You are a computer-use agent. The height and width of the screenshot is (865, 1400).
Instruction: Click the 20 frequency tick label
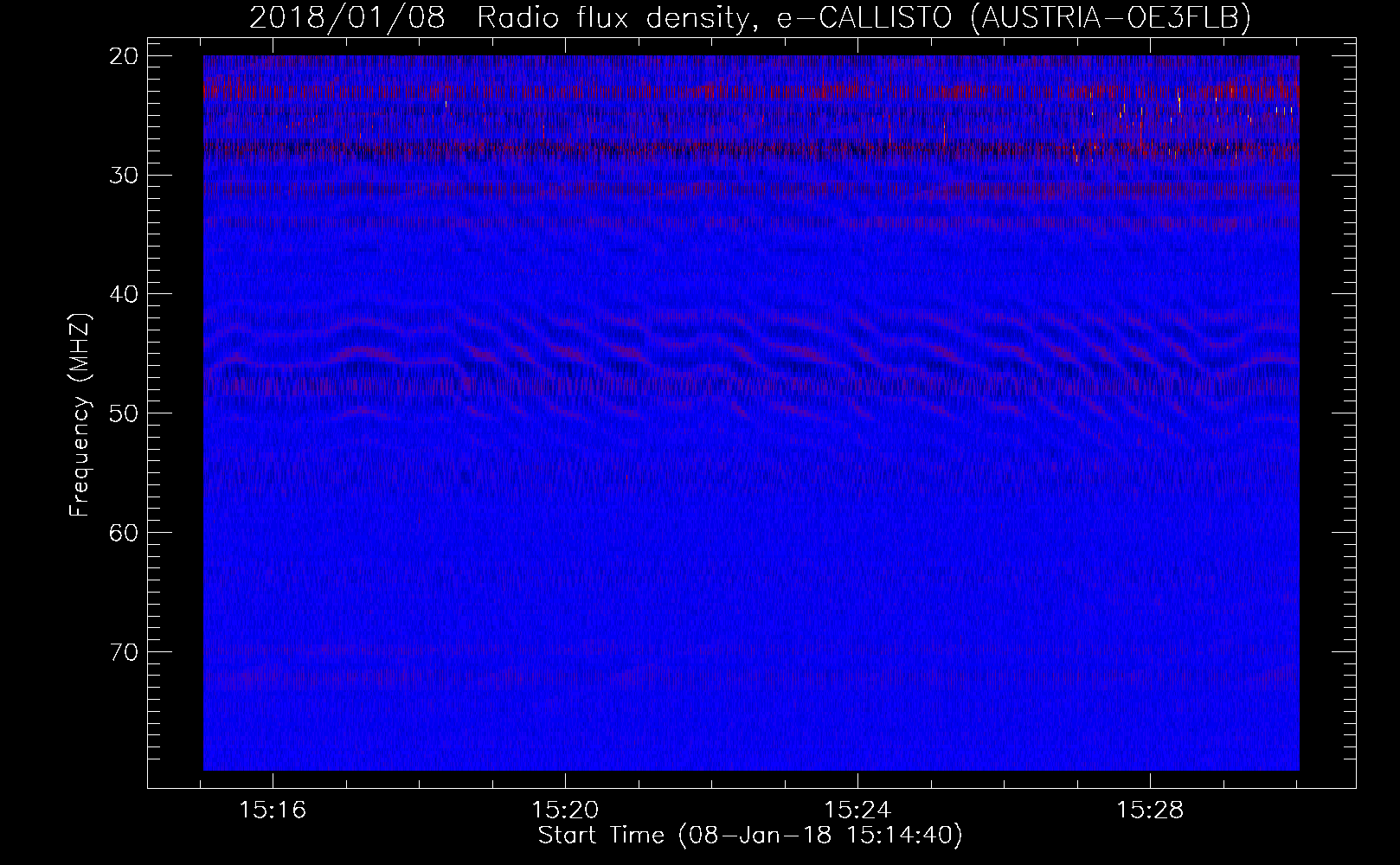125,56
